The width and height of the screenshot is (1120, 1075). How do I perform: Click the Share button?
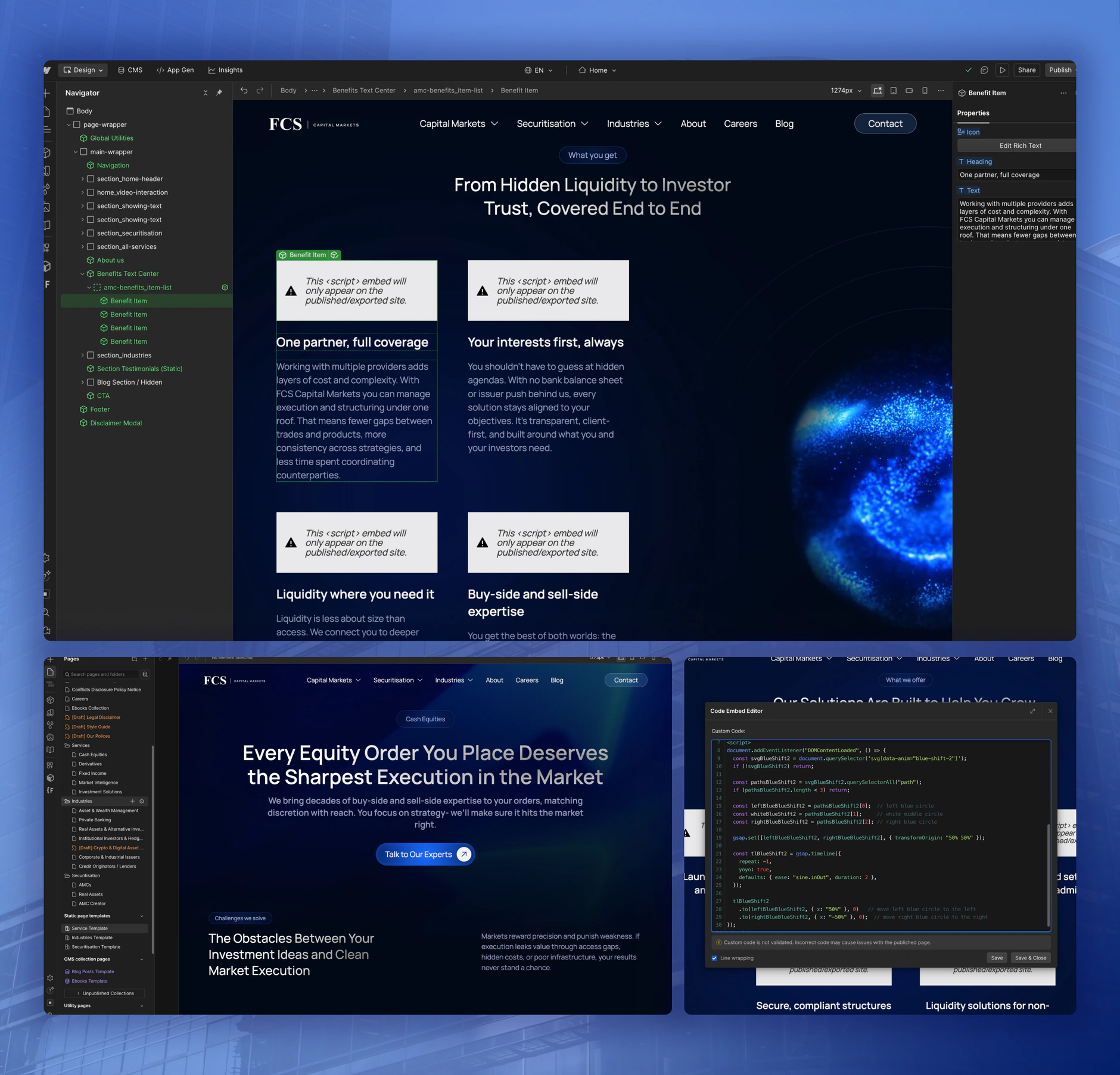[1026, 70]
